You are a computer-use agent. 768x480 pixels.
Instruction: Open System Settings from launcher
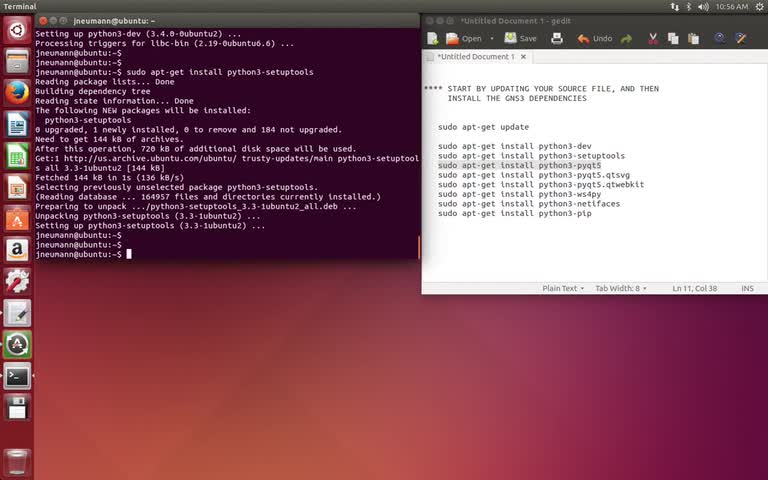17,282
